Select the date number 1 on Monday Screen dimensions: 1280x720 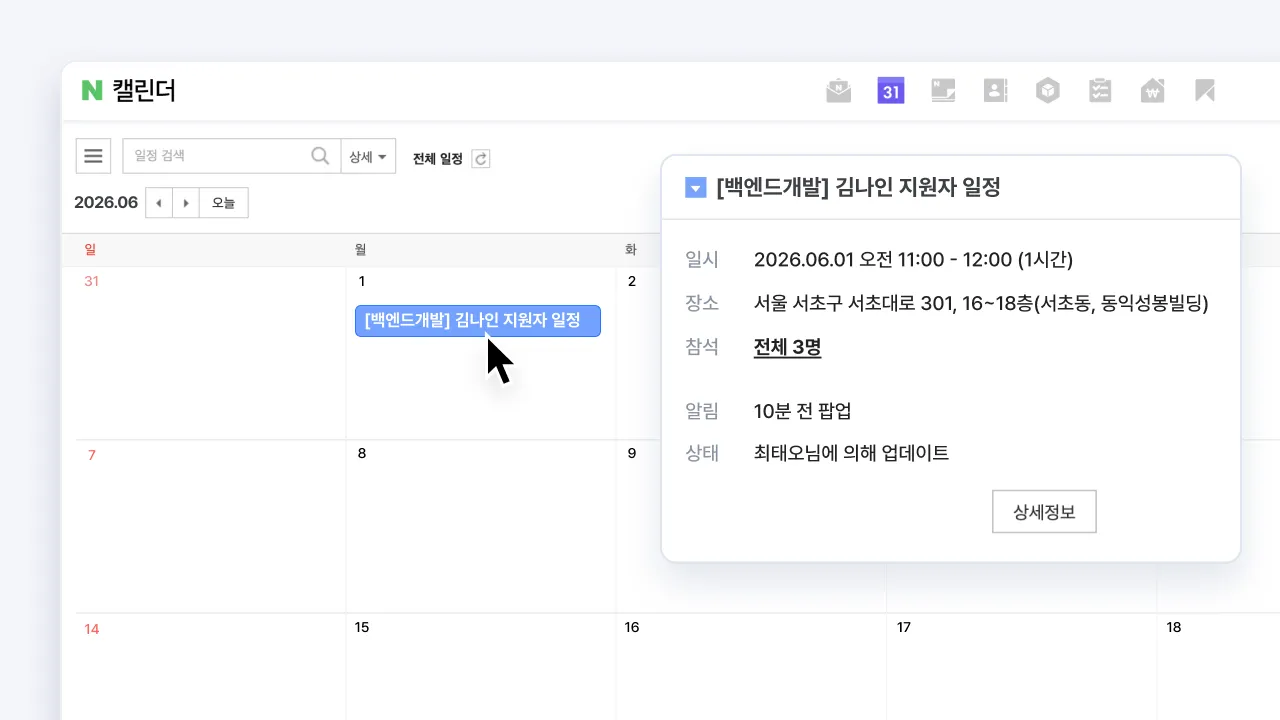click(362, 282)
